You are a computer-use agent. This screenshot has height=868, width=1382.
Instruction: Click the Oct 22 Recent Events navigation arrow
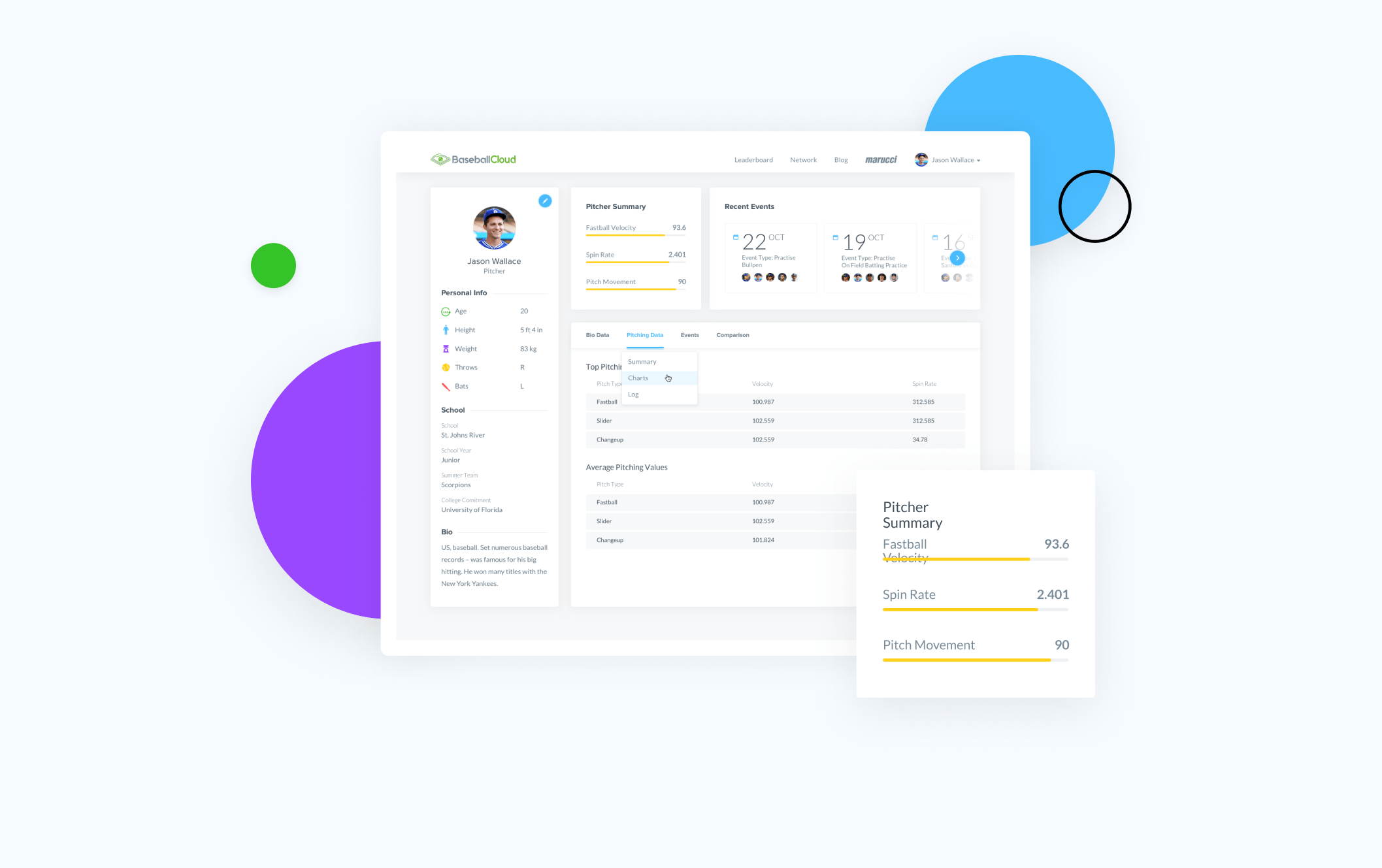click(x=957, y=254)
